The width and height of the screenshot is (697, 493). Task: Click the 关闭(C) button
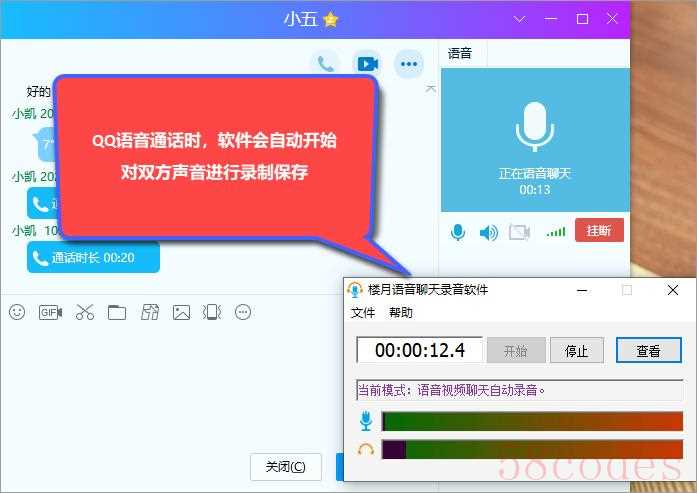click(285, 467)
